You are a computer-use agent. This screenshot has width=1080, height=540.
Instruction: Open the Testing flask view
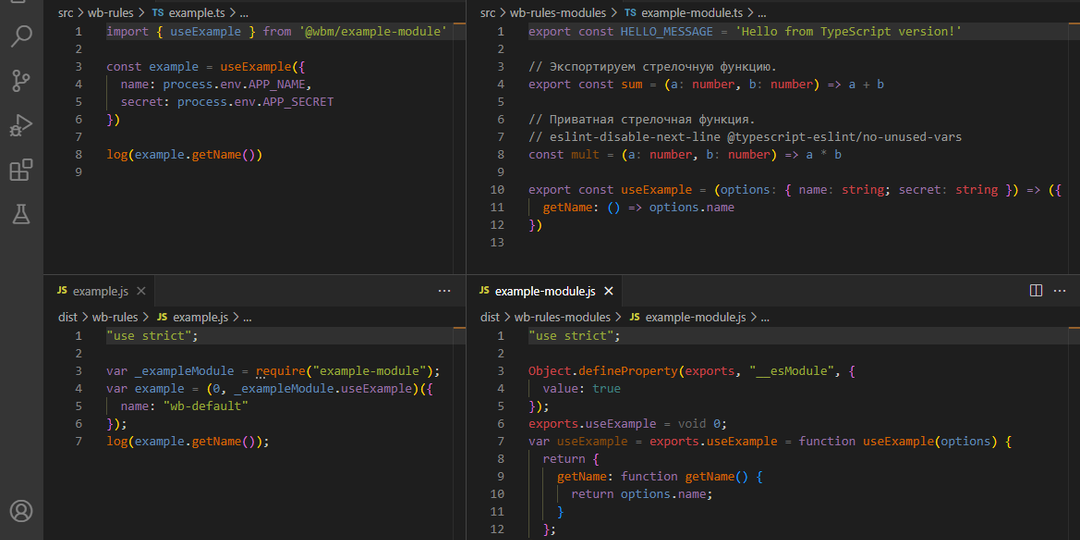[21, 214]
